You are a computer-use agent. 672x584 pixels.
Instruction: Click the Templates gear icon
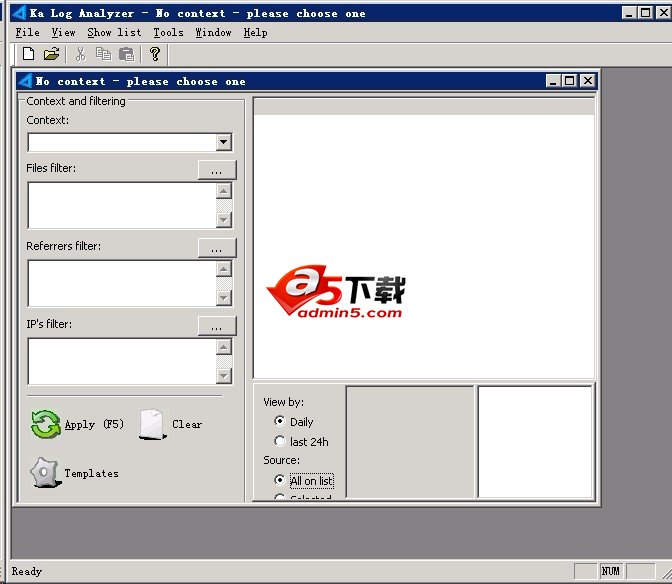tap(44, 473)
